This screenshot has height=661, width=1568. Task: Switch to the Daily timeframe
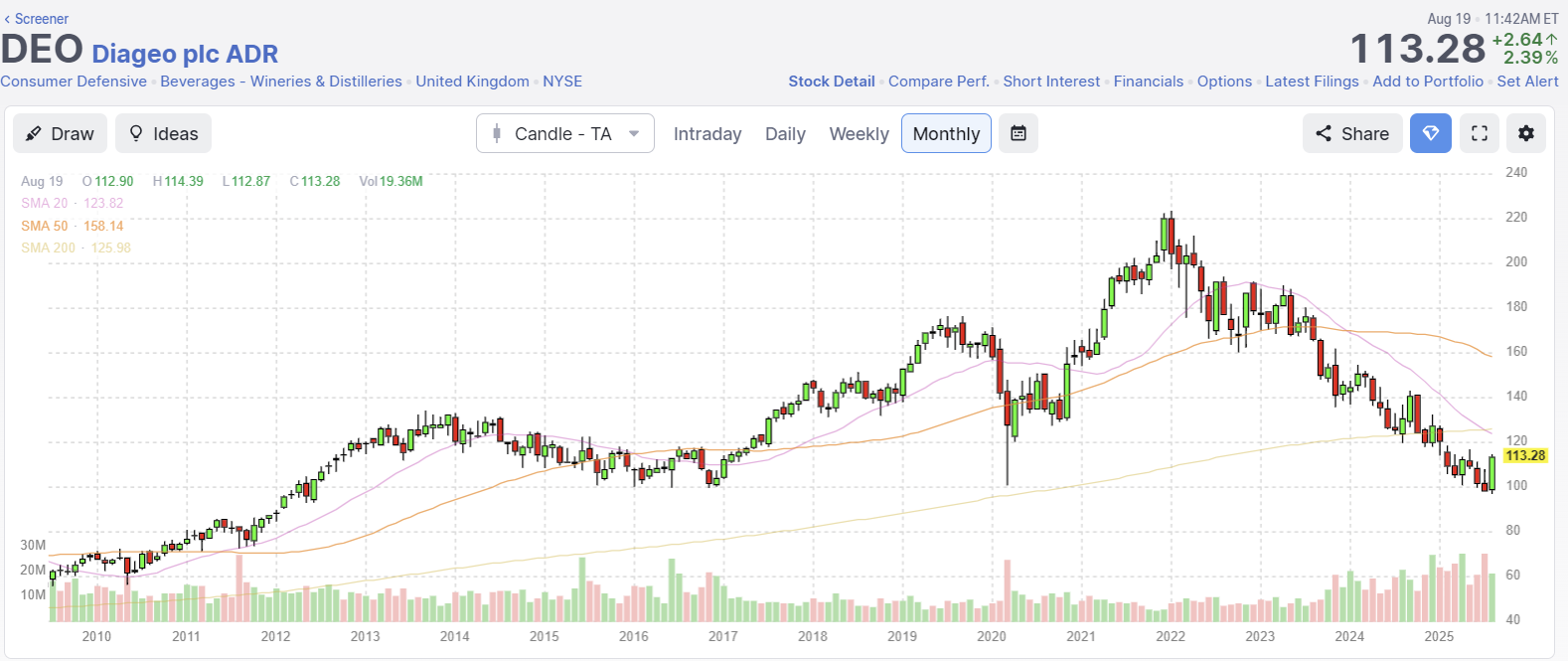tap(785, 134)
